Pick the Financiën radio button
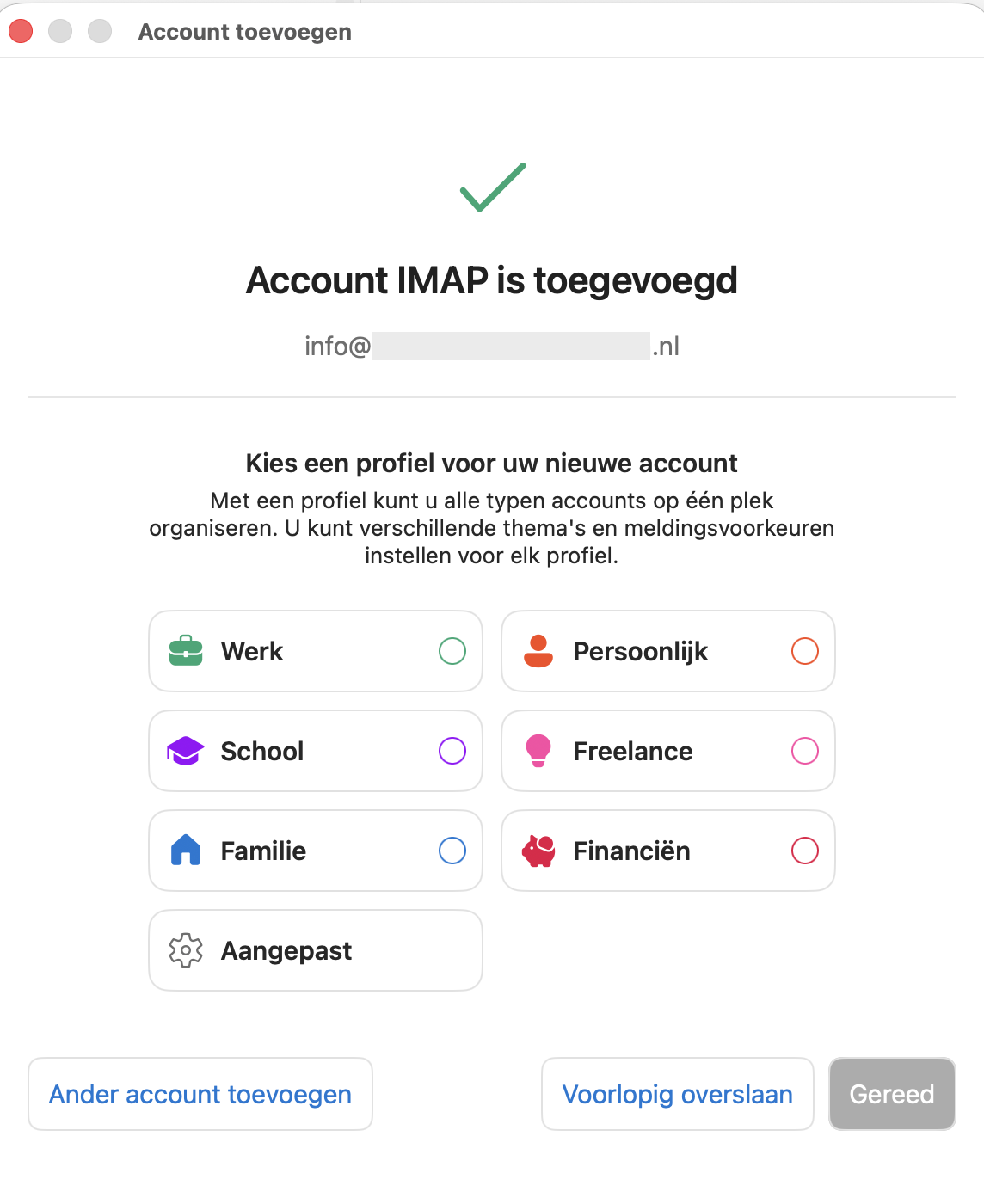Image resolution: width=984 pixels, height=1204 pixels. (805, 851)
